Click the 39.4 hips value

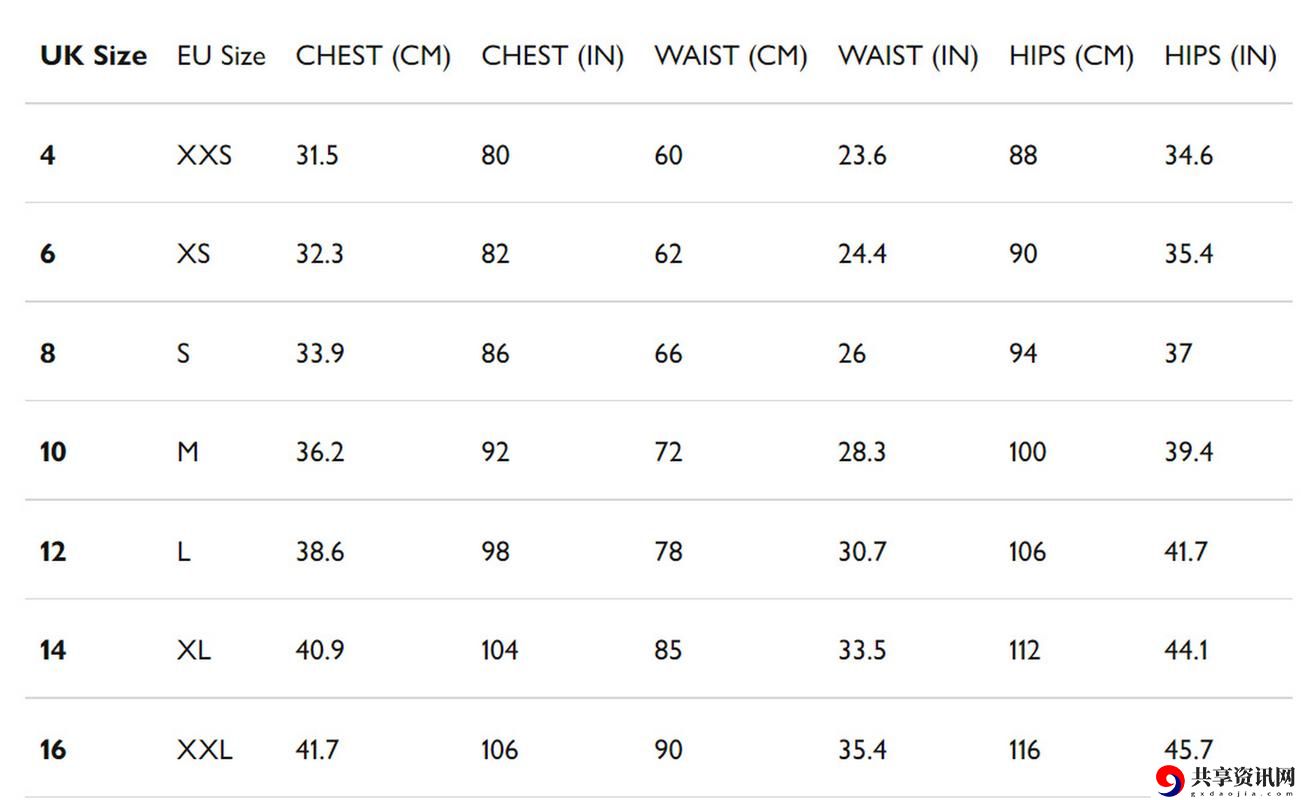coord(1189,453)
